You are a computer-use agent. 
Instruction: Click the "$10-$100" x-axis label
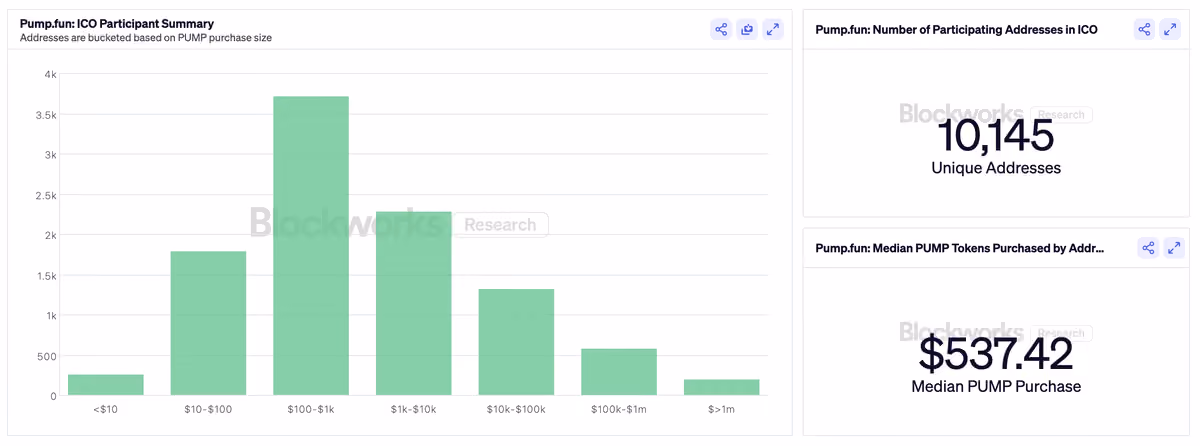208,411
